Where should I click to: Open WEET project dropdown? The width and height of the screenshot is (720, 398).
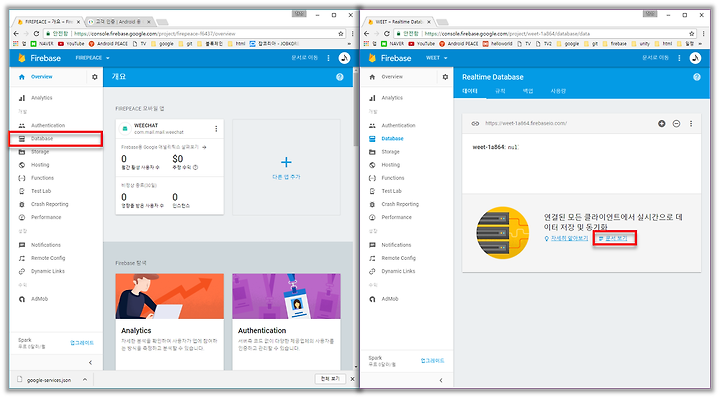(x=437, y=58)
